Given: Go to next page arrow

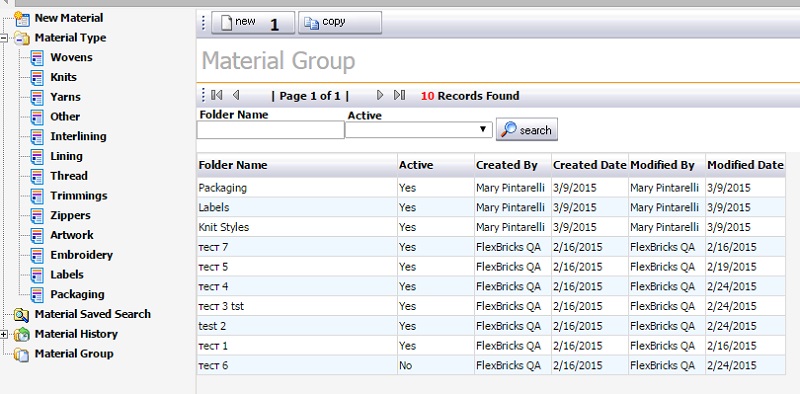Looking at the screenshot, I should point(380,95).
